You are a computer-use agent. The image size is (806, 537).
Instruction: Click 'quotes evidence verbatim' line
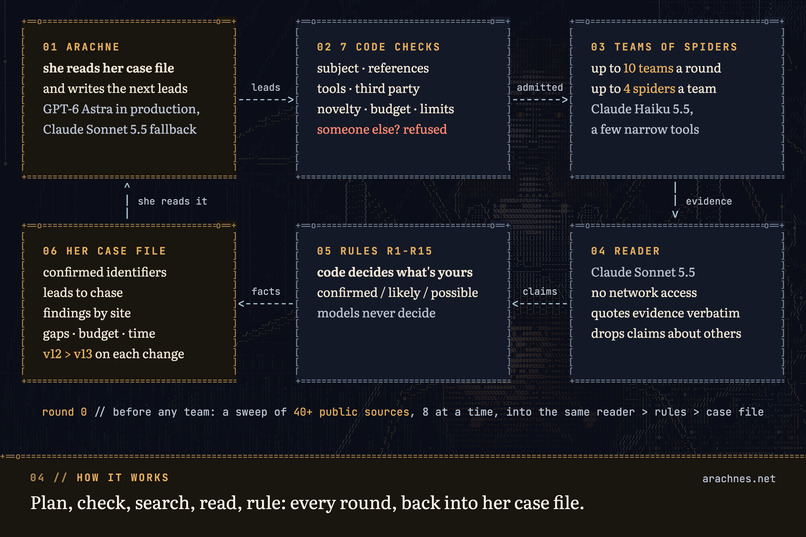coord(665,313)
